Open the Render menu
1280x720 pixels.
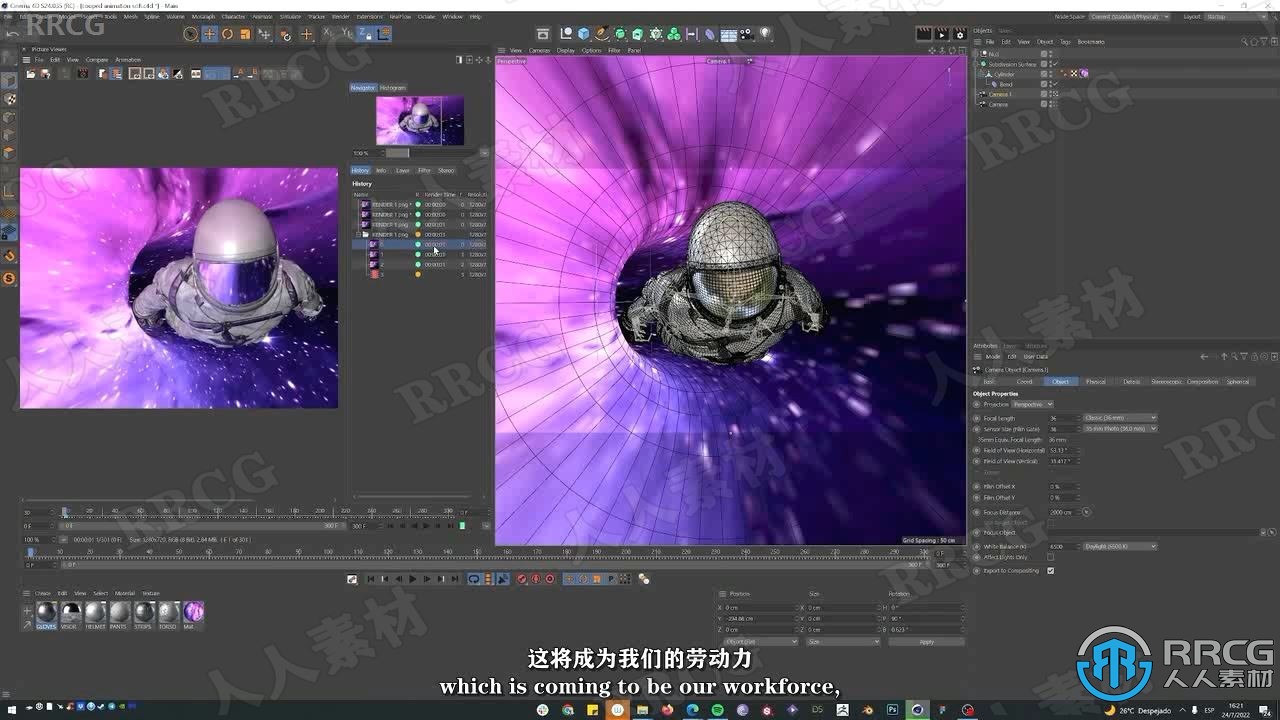click(x=341, y=16)
